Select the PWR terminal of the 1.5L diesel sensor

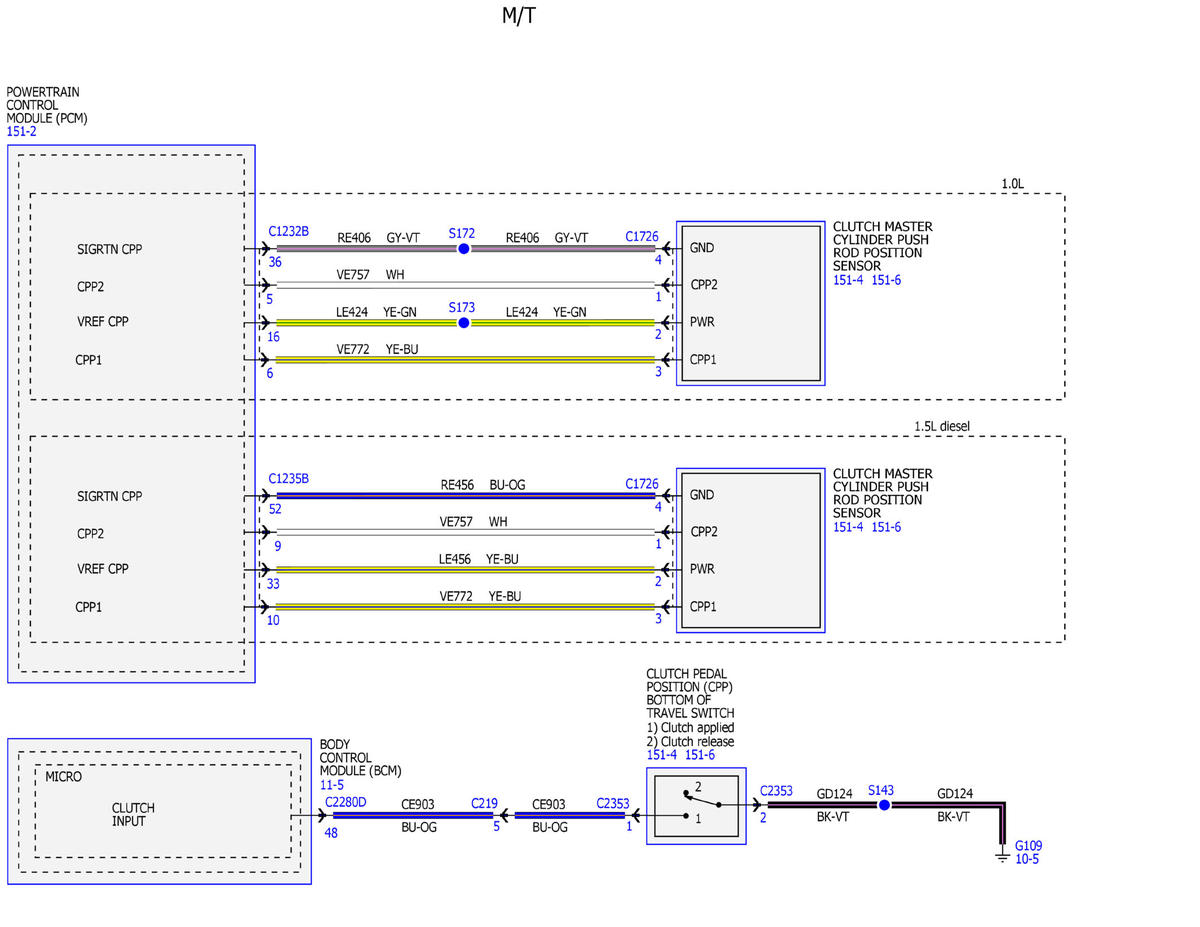[702, 569]
